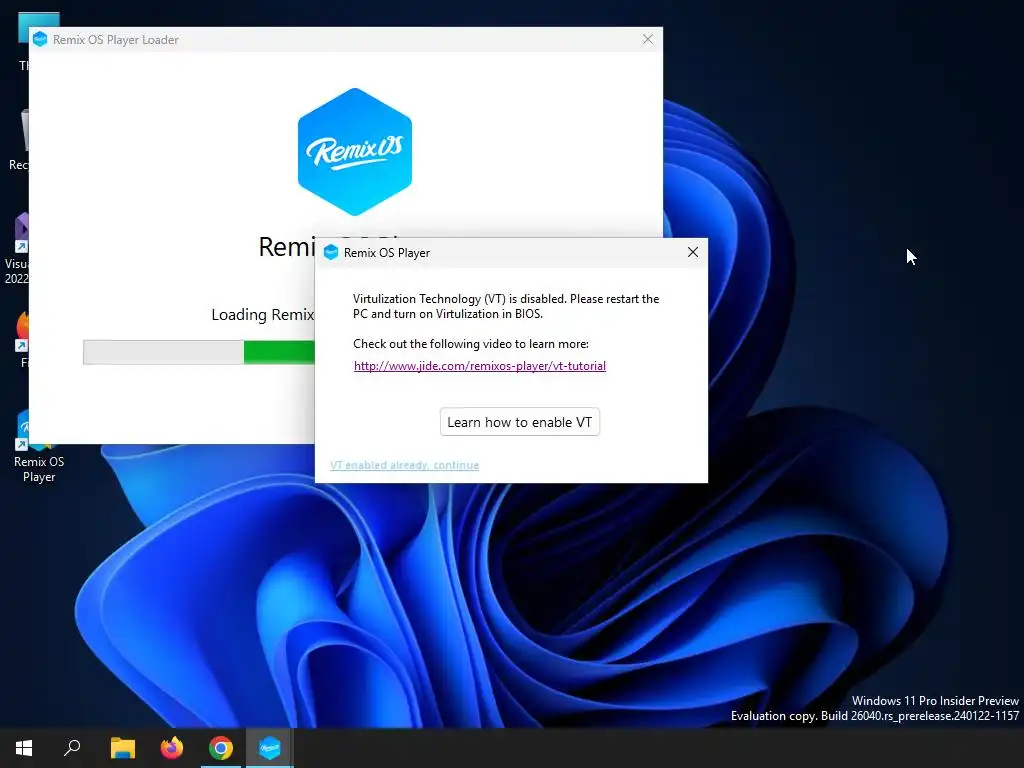Click the "Check out the following video" text

[x=470, y=344]
